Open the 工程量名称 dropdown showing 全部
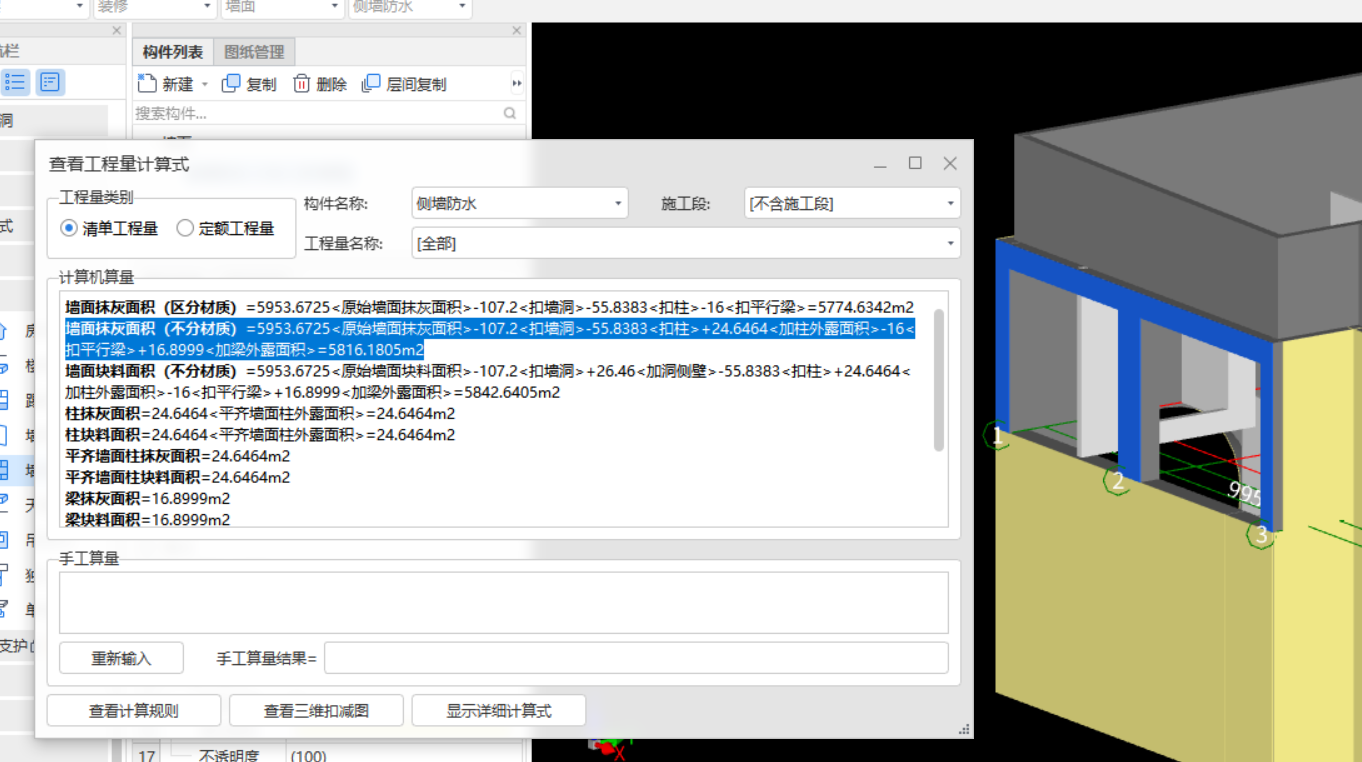The height and width of the screenshot is (762, 1362). click(x=686, y=243)
